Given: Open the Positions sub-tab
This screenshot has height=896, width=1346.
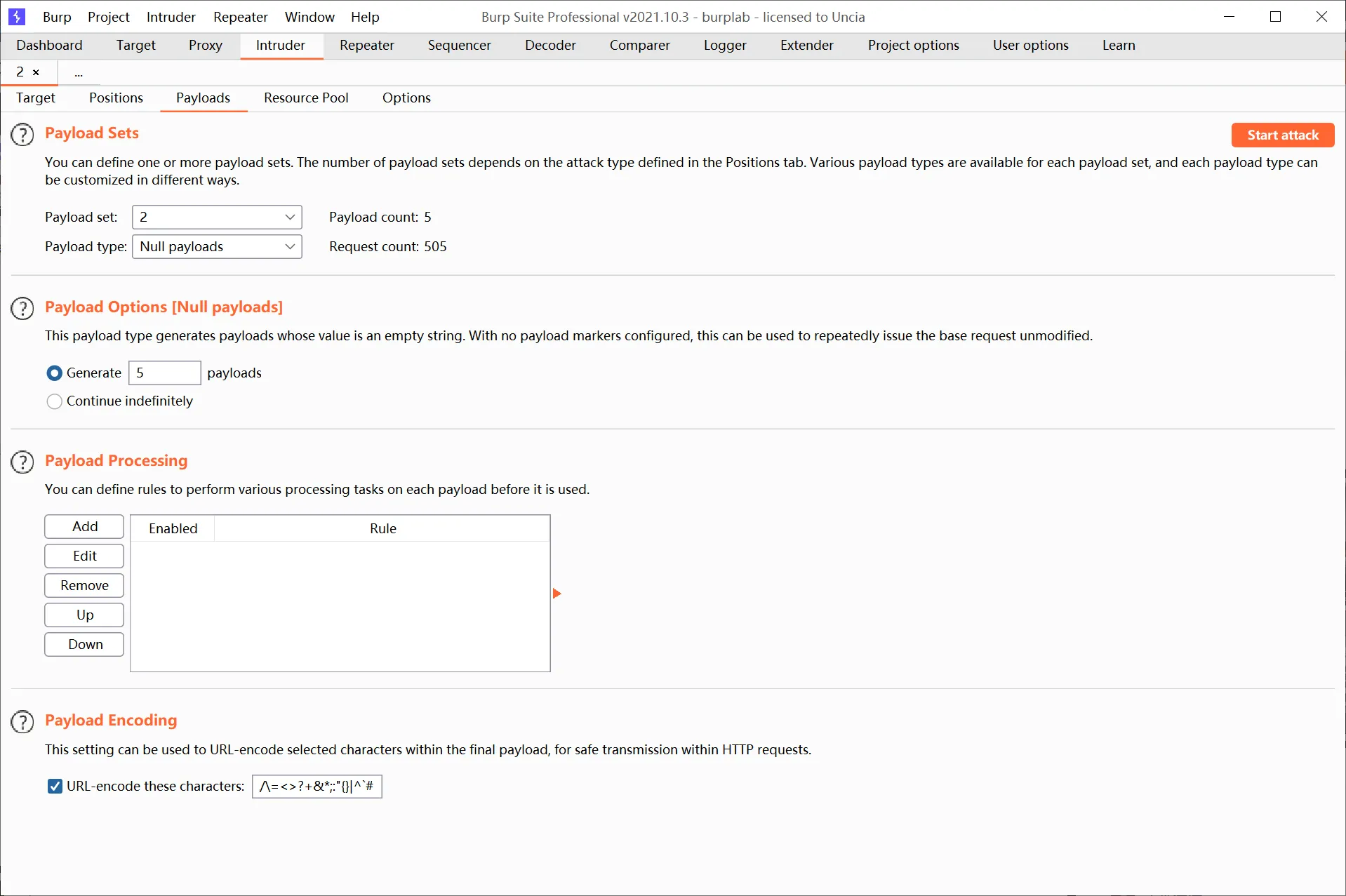Looking at the screenshot, I should pyautogui.click(x=116, y=98).
